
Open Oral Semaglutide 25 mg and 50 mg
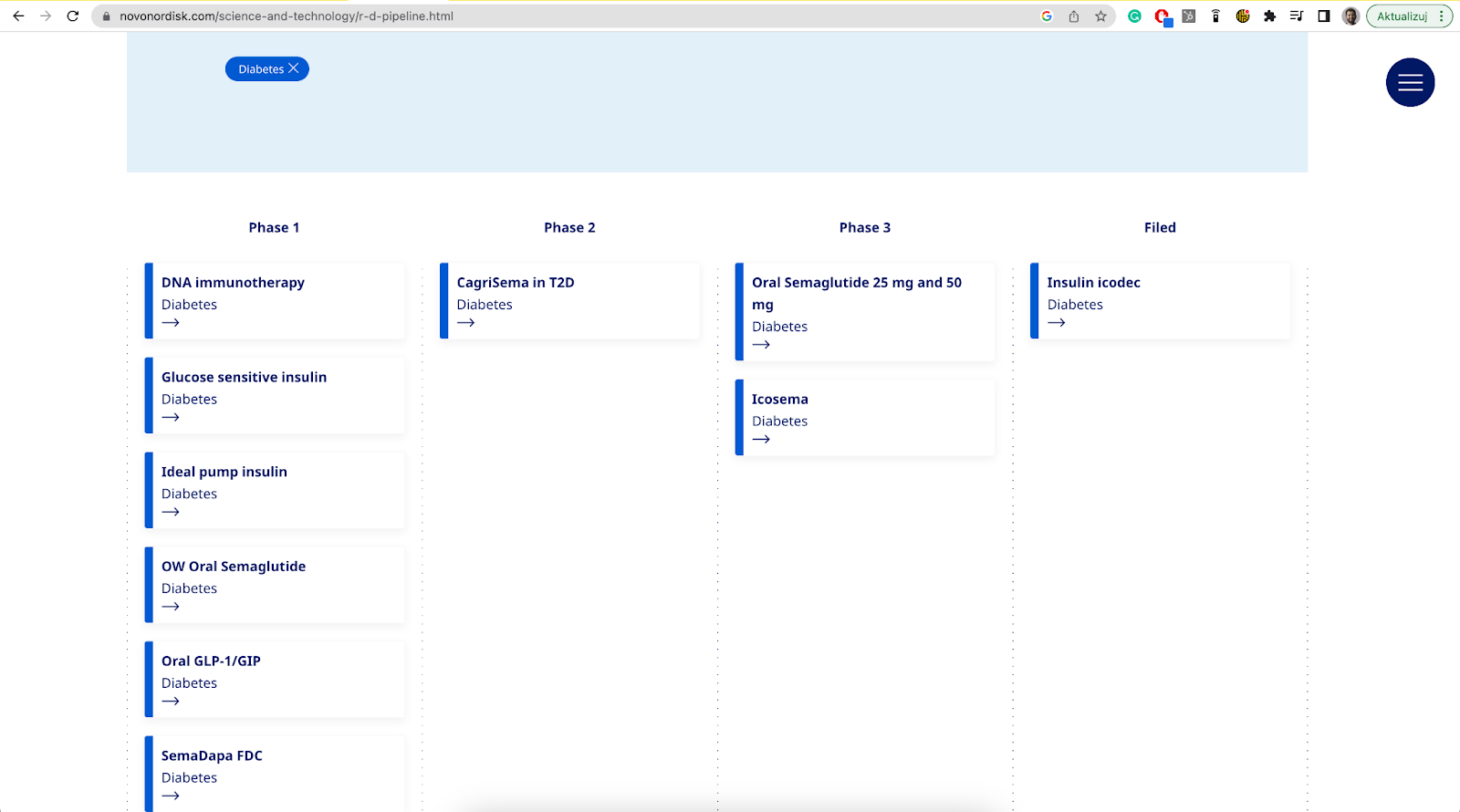[856, 283]
